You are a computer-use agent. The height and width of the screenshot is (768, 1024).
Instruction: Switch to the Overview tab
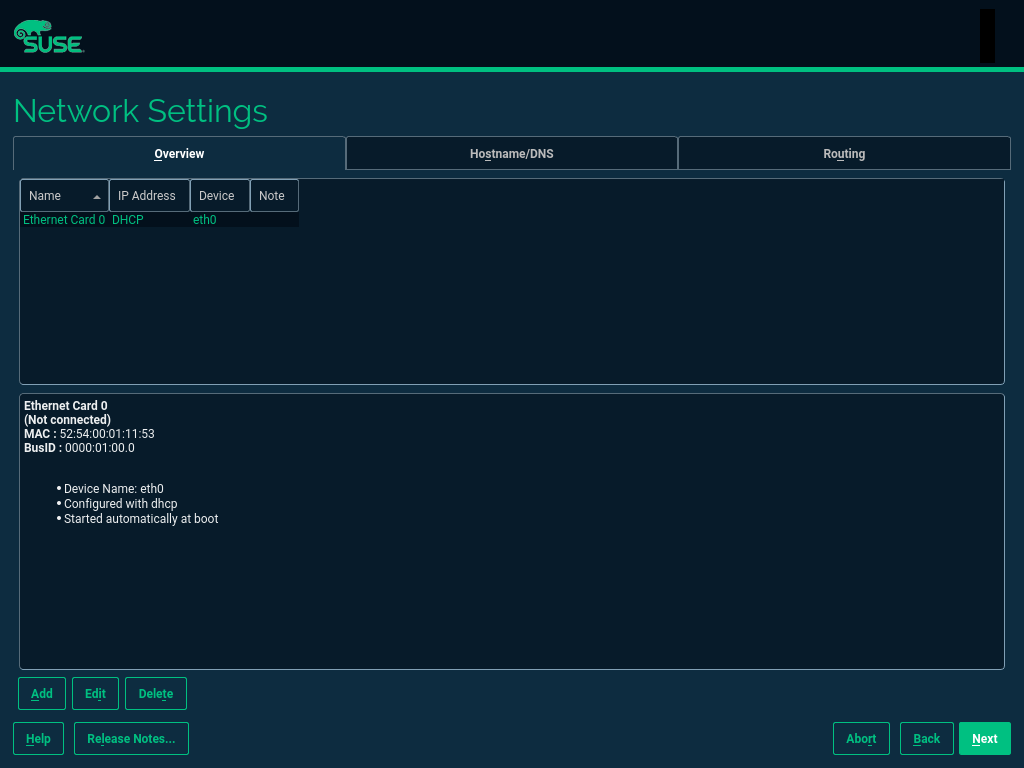[179, 154]
